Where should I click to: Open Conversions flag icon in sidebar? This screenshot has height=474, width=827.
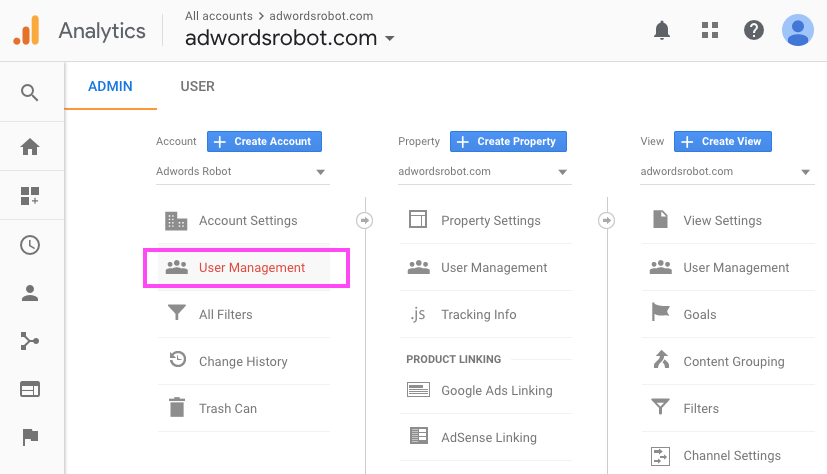30,437
